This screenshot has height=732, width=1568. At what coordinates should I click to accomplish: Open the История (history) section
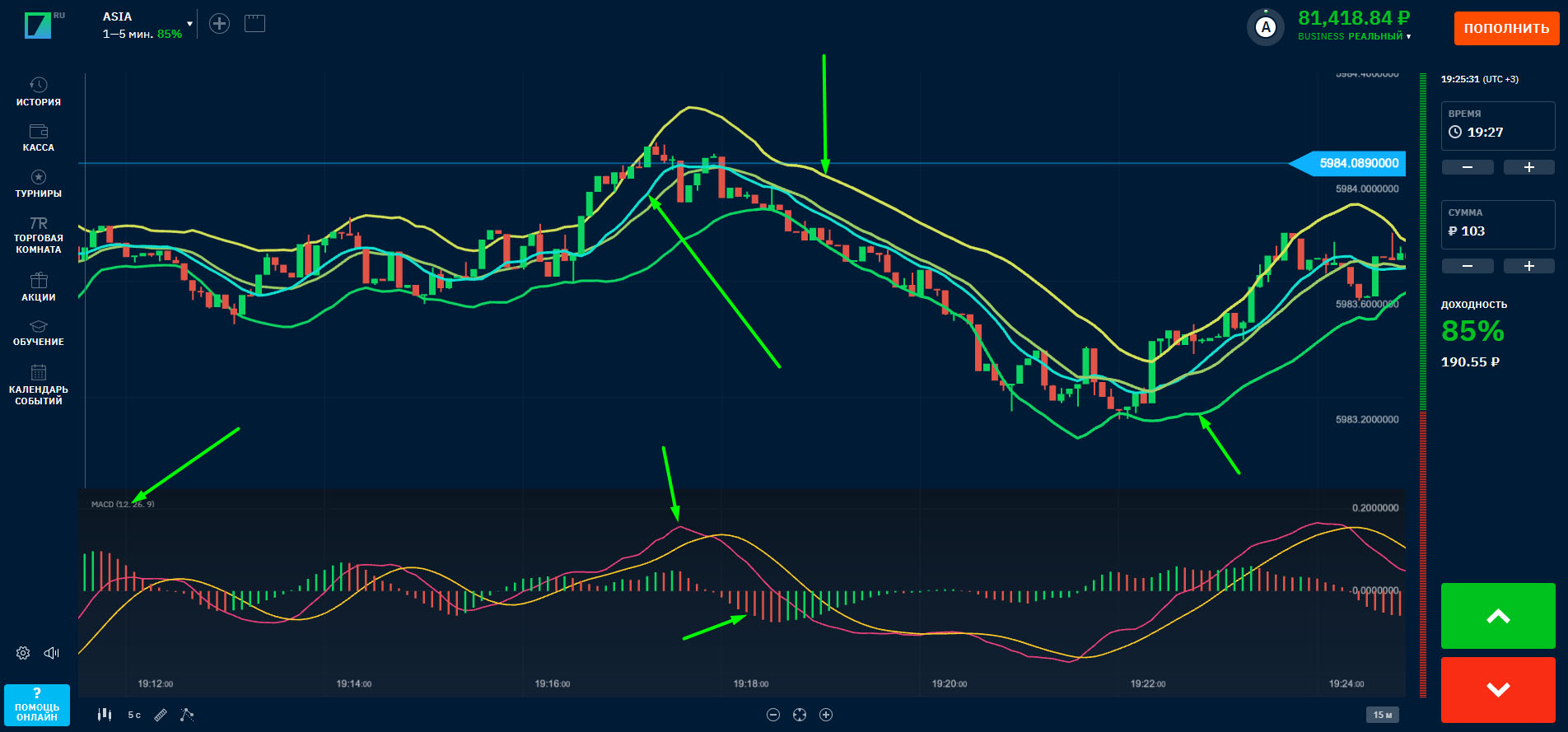point(39,91)
